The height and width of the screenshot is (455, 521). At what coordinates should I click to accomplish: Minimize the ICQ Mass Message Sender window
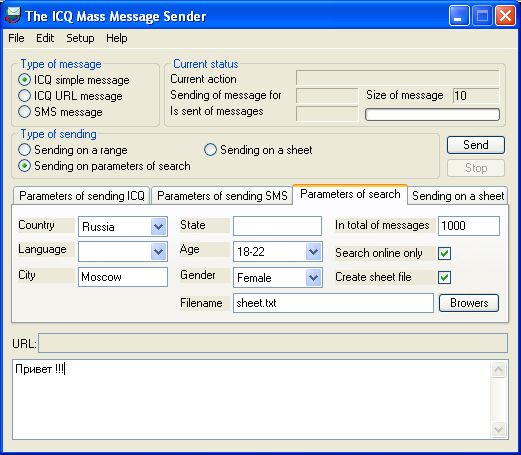[x=459, y=16]
